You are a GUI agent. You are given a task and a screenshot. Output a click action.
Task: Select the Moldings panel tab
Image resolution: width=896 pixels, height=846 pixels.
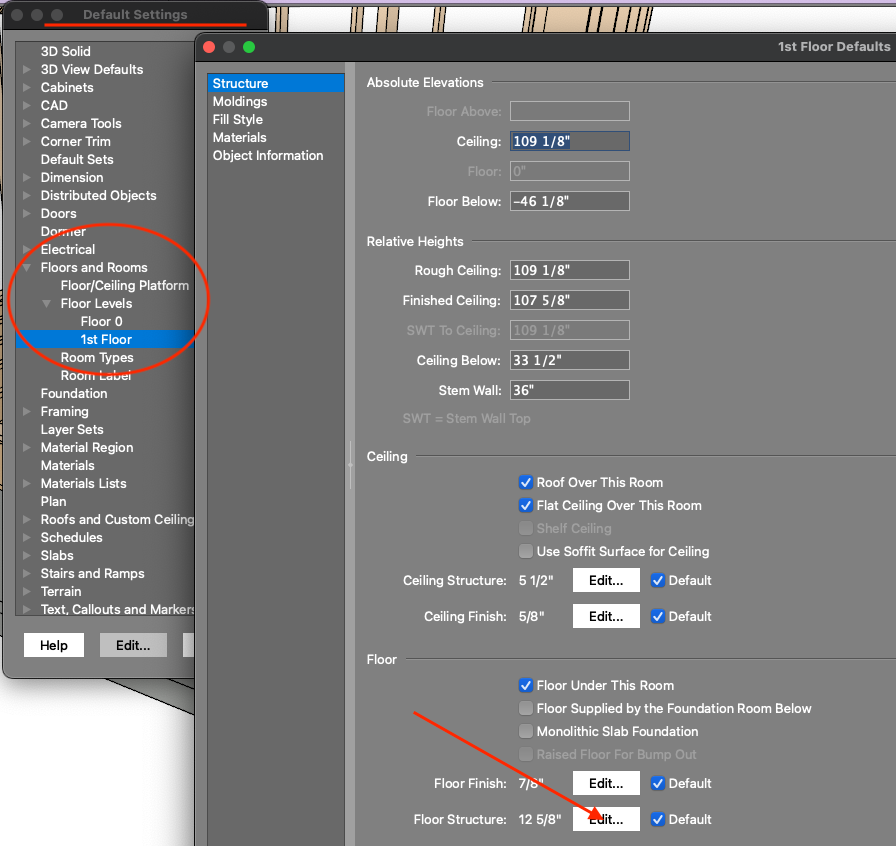click(240, 101)
